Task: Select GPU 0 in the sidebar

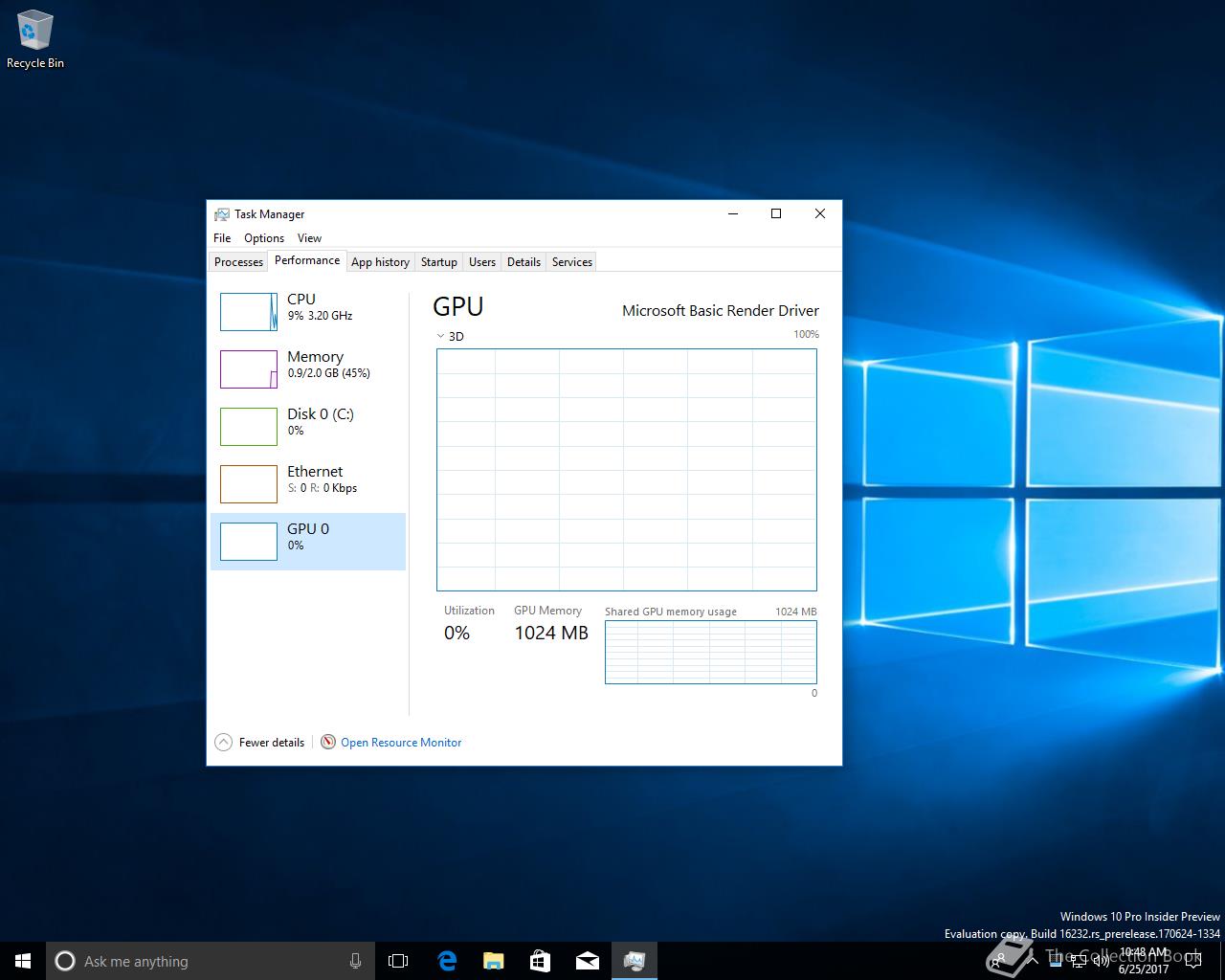Action: click(x=308, y=542)
